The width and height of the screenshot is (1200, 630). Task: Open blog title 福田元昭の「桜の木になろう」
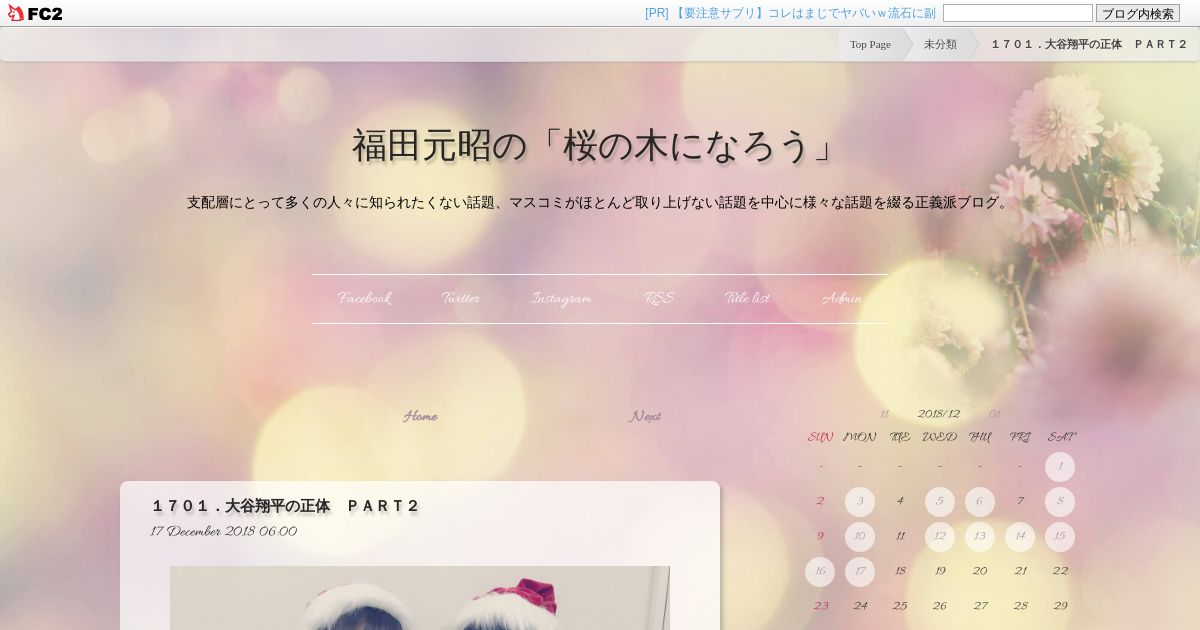coord(599,146)
